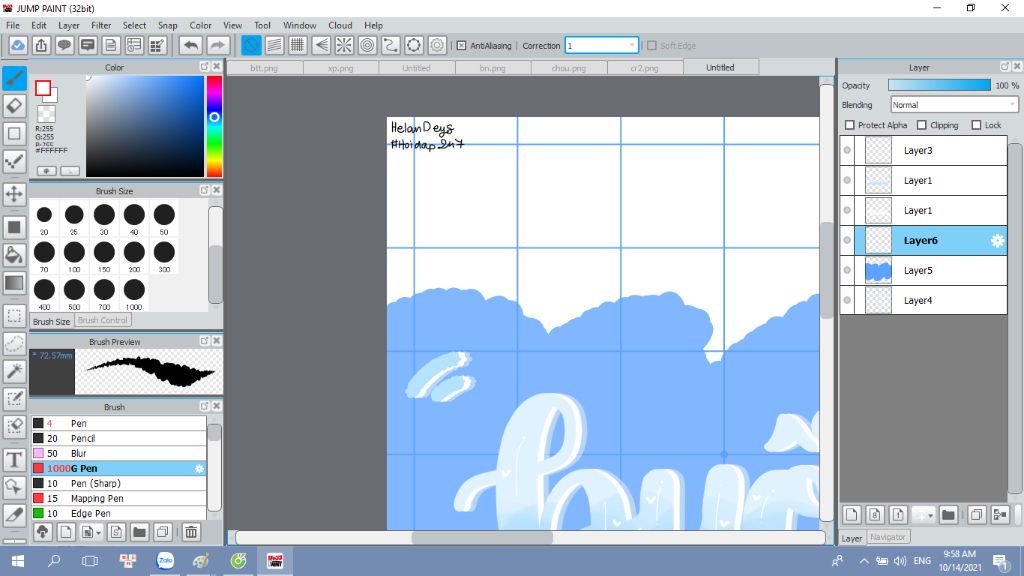This screenshot has height=576, width=1024.
Task: Enable radial snap
Action: coord(344,46)
